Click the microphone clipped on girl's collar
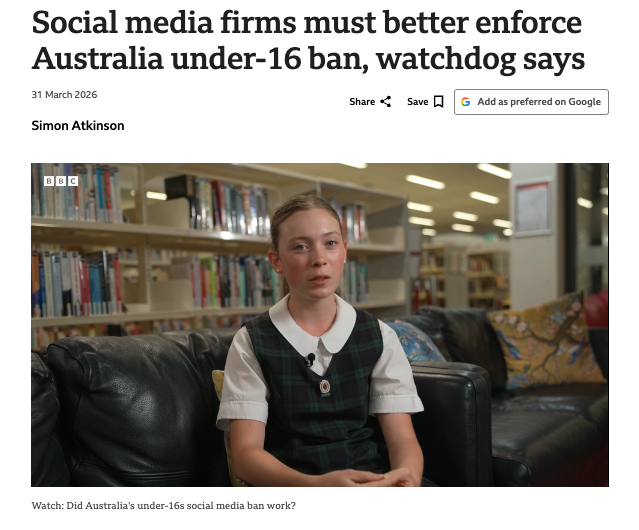The image size is (639, 530). tap(311, 359)
